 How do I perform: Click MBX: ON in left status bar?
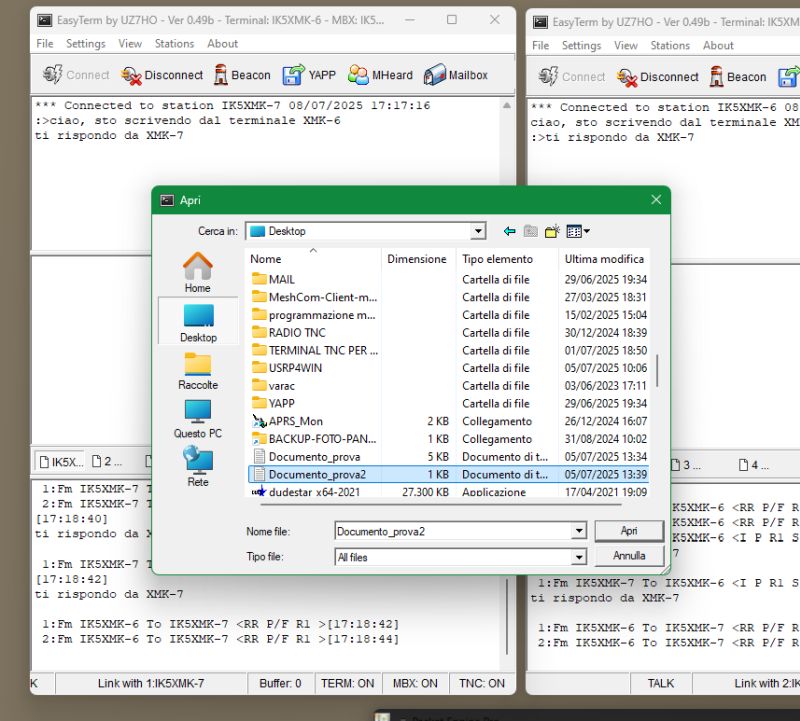(415, 683)
